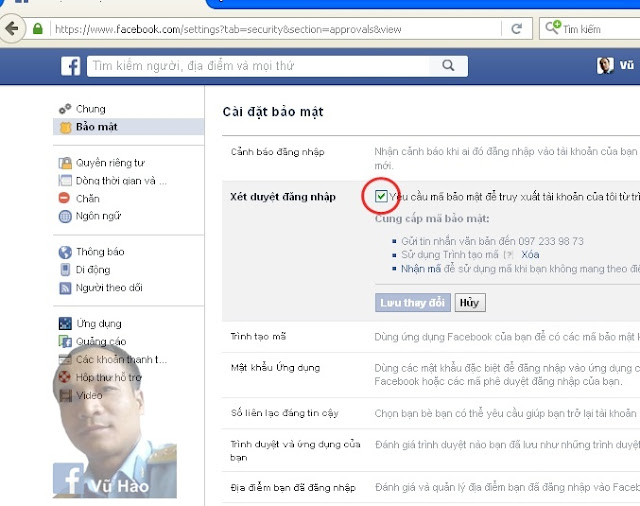Click the Ngôn ngữ globe icon
Screen dimensions: 640x506
point(65,216)
